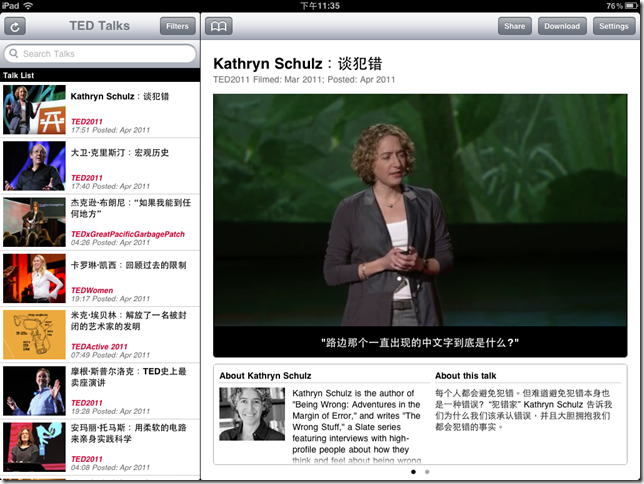Image resolution: width=644 pixels, height=484 pixels.
Task: Open thumbnail of 安玛丽·托马斯 talk
Action: [x=34, y=447]
